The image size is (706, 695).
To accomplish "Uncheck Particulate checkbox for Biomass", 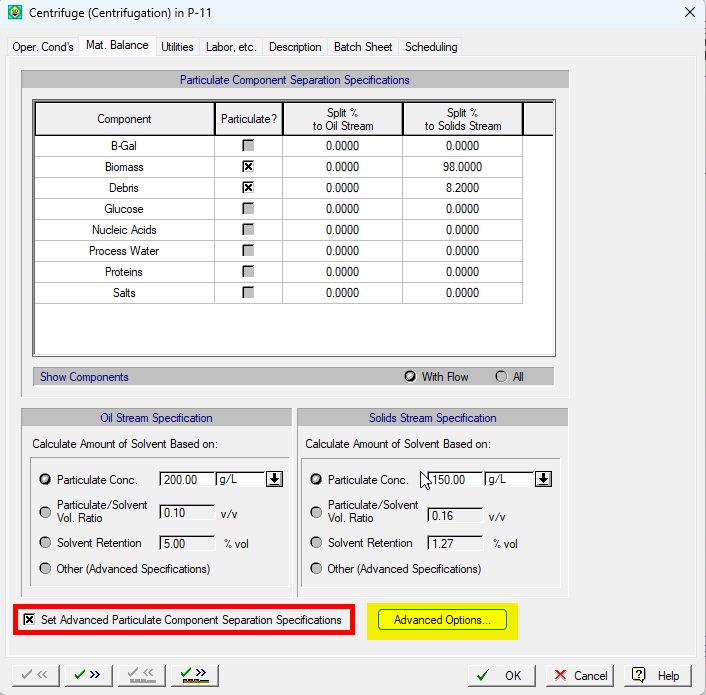I will [248, 167].
